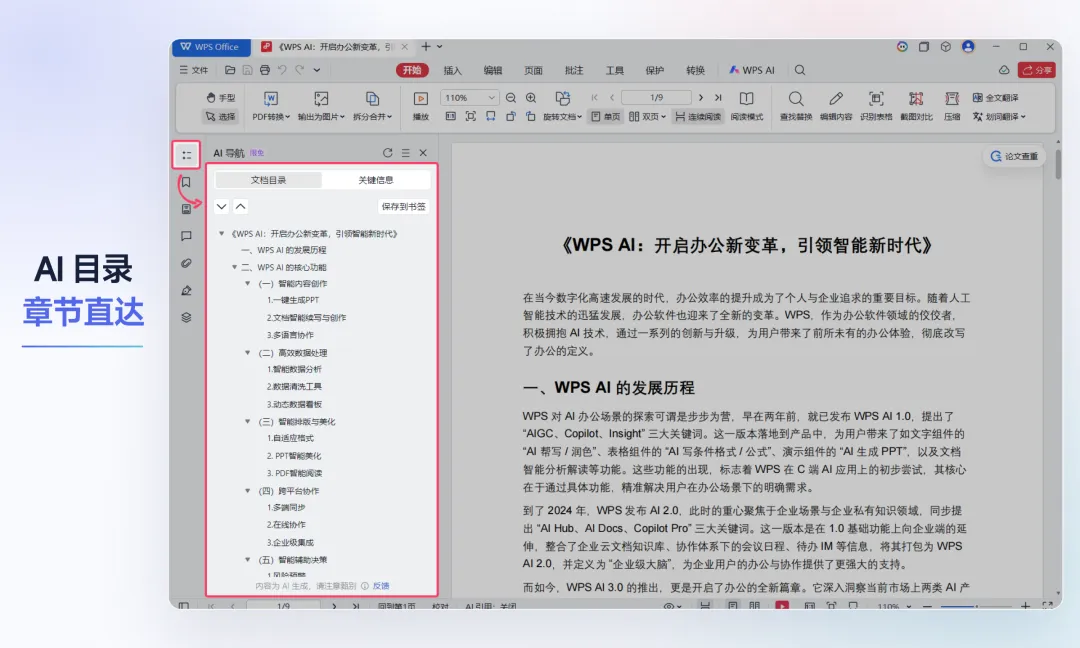Viewport: 1080px width, 648px height.
Task: Select the 文档目录 tab in AI panel
Action: (x=268, y=180)
